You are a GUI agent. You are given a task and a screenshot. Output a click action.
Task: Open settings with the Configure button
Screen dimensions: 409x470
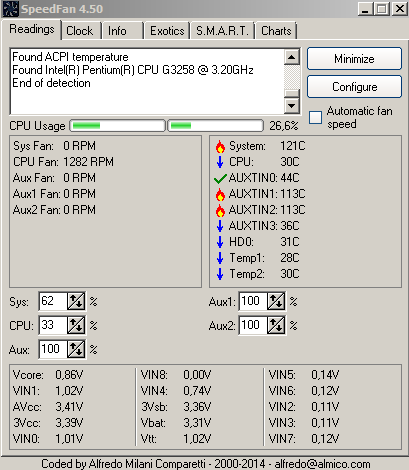tap(354, 87)
